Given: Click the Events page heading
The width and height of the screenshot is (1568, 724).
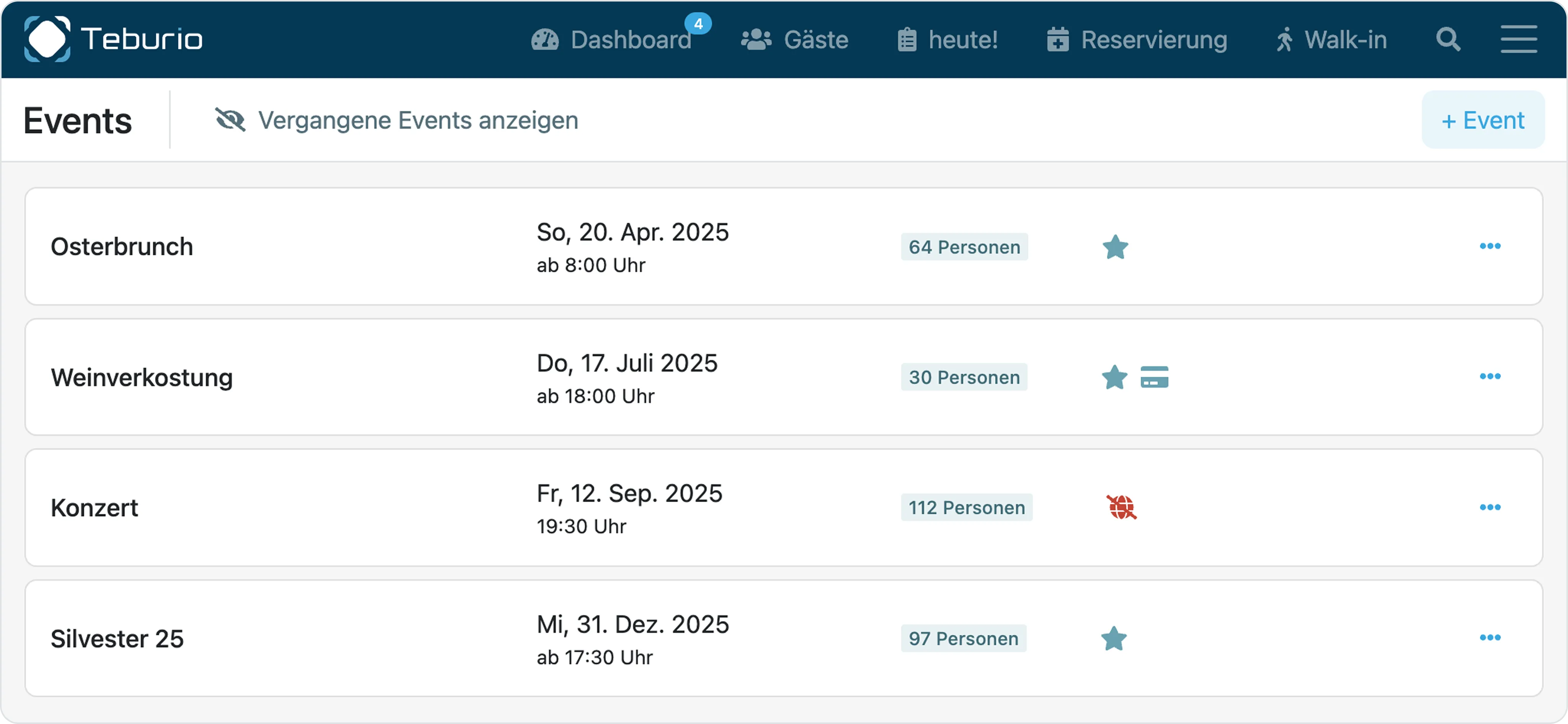Looking at the screenshot, I should pyautogui.click(x=77, y=121).
